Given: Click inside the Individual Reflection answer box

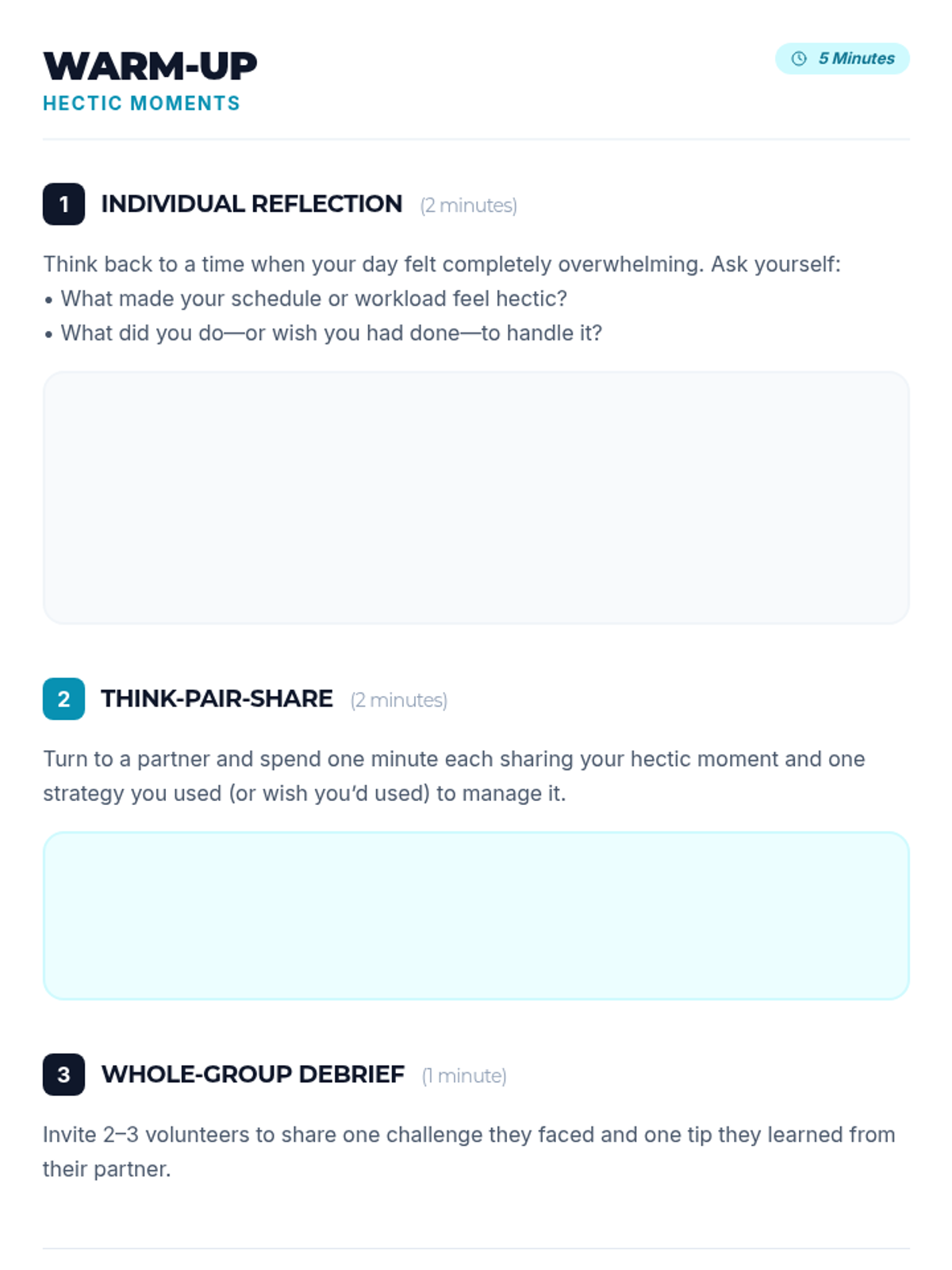Looking at the screenshot, I should 476,498.
